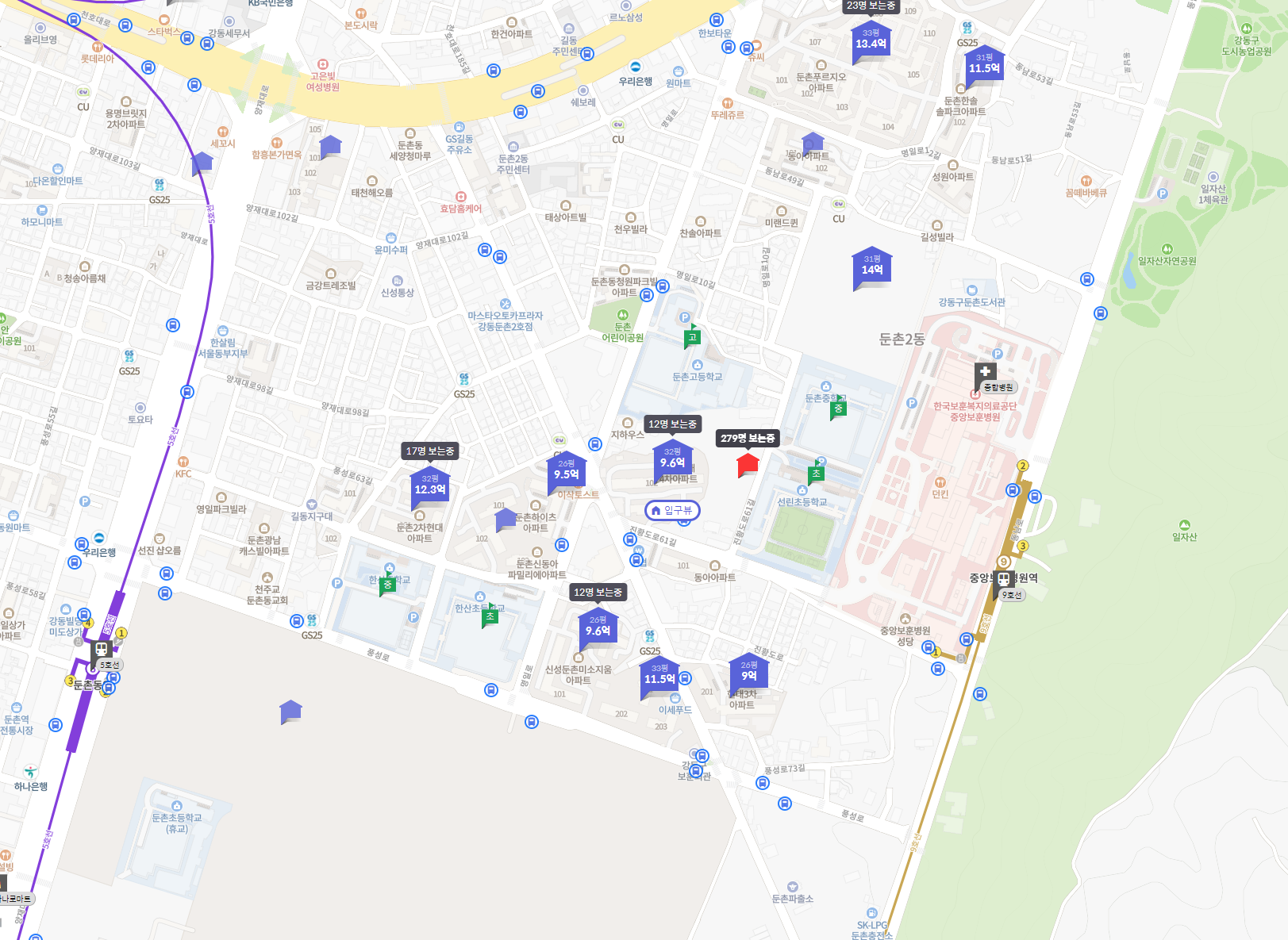Select the 둔촌 어린이공원 park icon
1288x940 pixels.
click(623, 315)
